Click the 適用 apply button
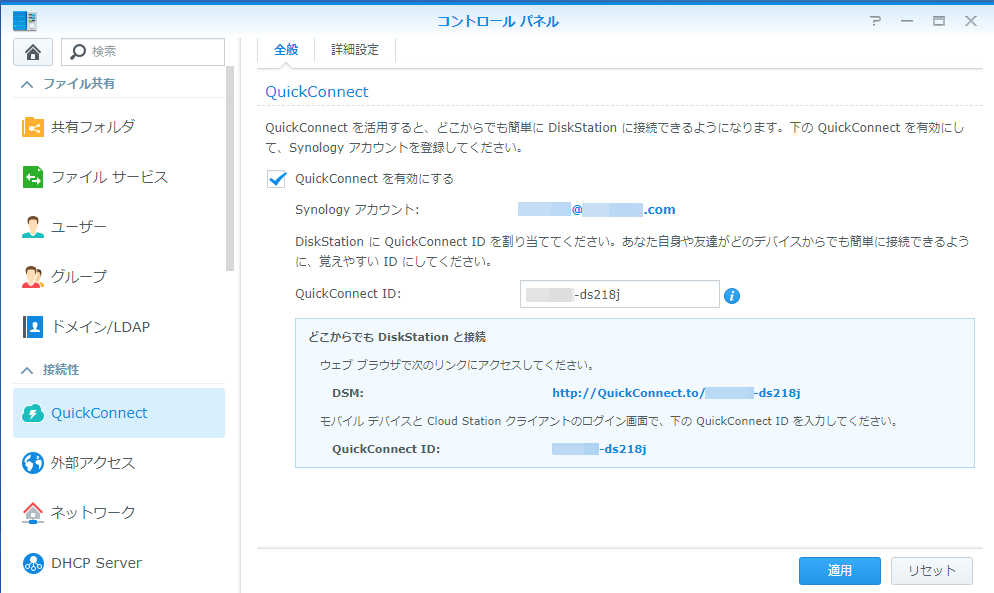Image resolution: width=994 pixels, height=593 pixels. pos(839,571)
